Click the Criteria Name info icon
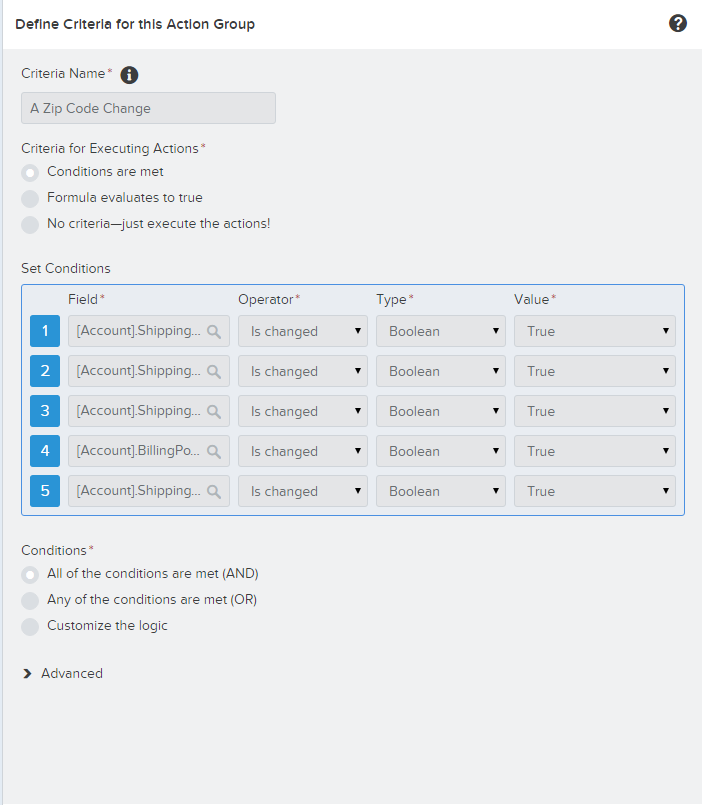Image resolution: width=702 pixels, height=805 pixels. pos(129,75)
